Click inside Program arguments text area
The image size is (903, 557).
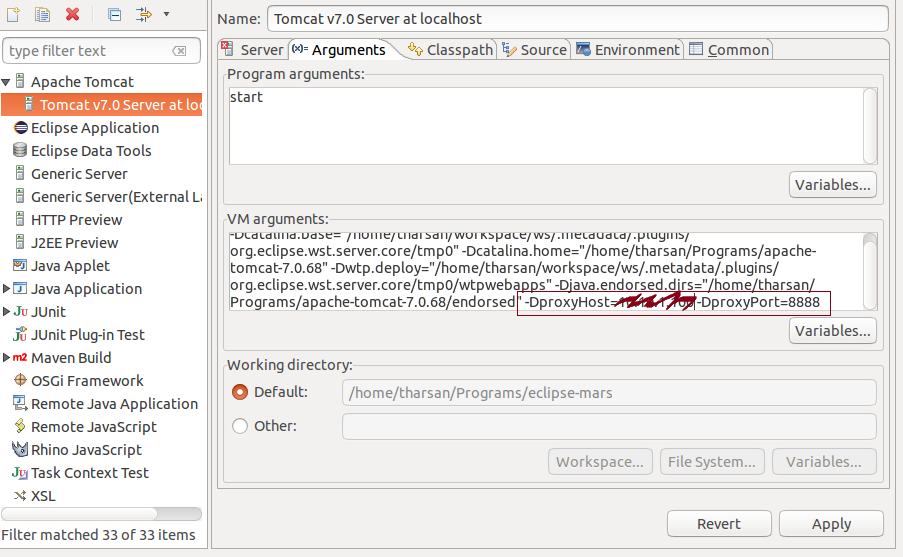pyautogui.click(x=546, y=126)
